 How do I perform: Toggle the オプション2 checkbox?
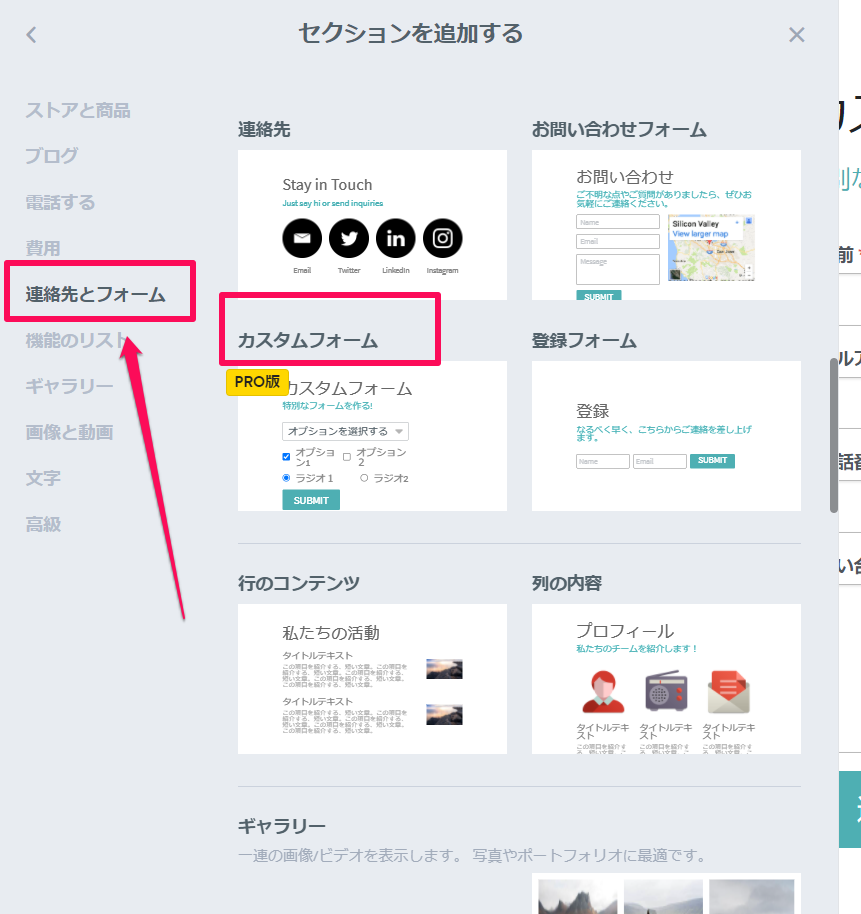click(x=347, y=457)
